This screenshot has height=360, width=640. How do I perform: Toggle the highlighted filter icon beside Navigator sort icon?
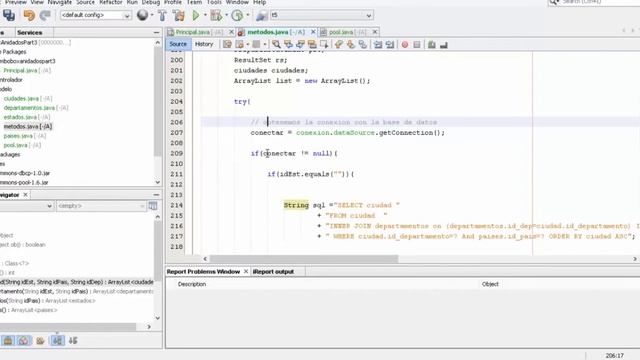[x=58, y=340]
